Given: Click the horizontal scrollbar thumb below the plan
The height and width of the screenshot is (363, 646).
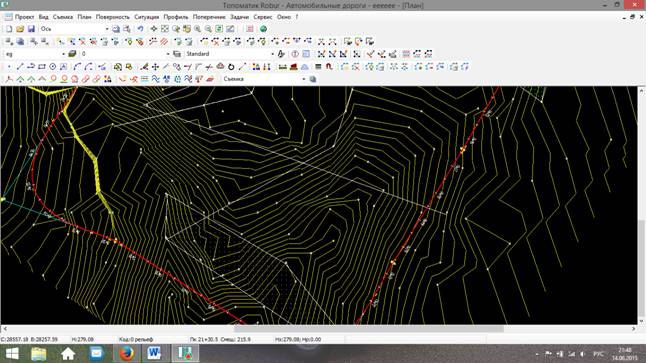Looking at the screenshot, I should click(x=369, y=329).
